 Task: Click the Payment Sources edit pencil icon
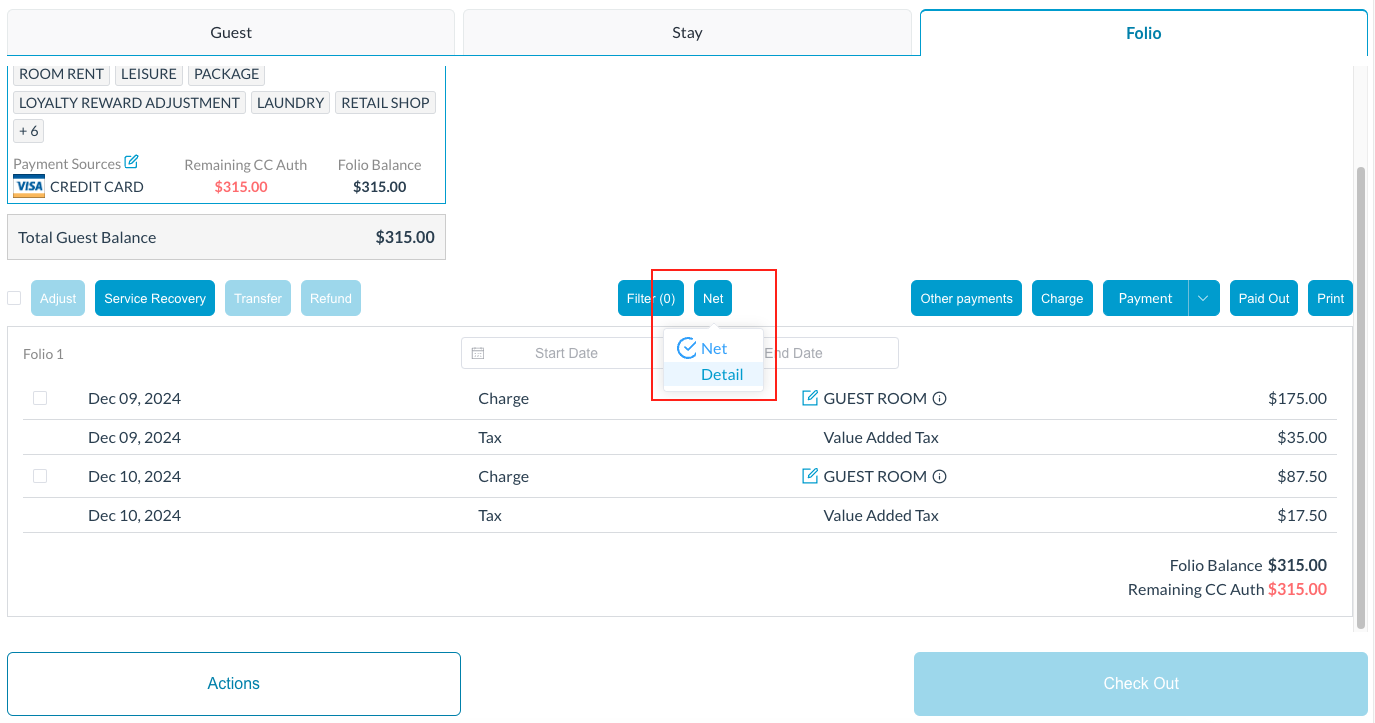click(x=131, y=162)
